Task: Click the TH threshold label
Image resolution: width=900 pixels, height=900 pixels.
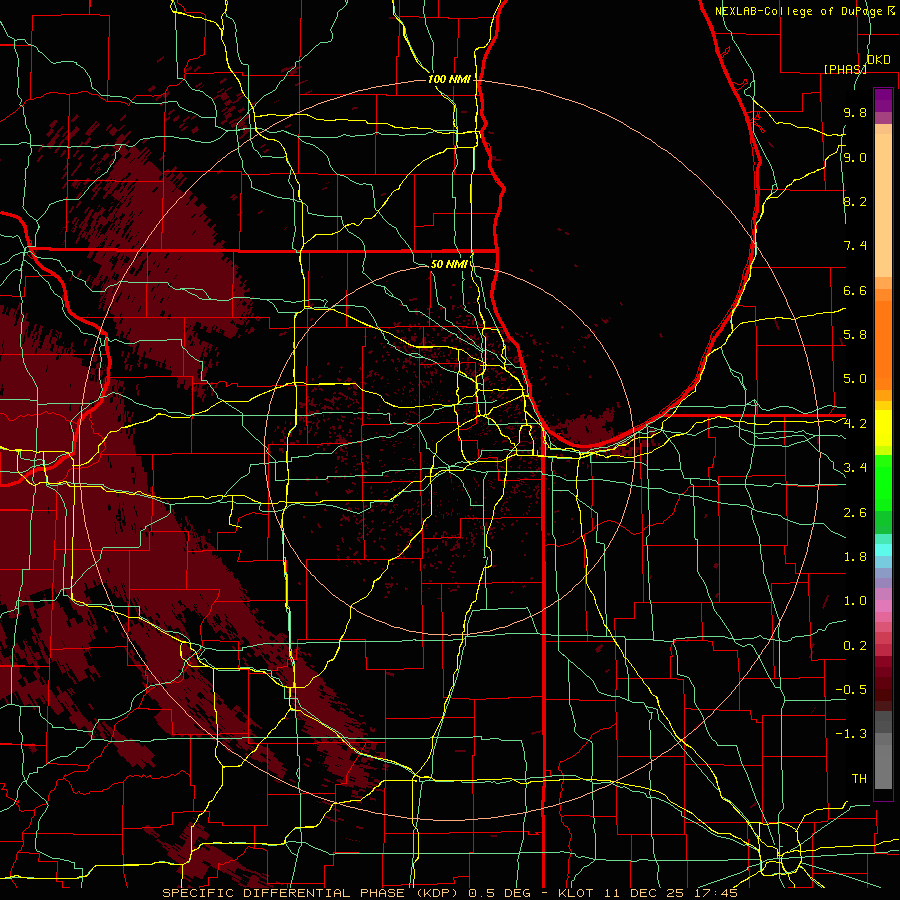Action: click(x=859, y=779)
